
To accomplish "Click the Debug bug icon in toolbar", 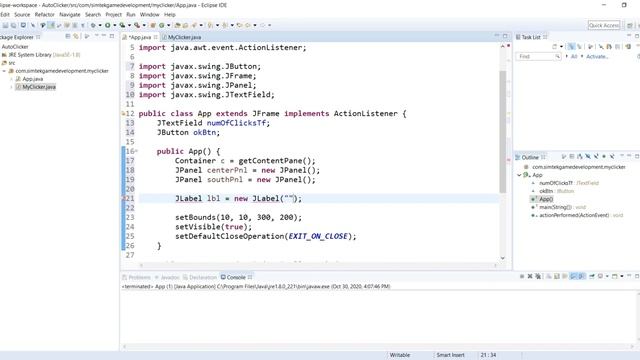I will click(93, 25).
